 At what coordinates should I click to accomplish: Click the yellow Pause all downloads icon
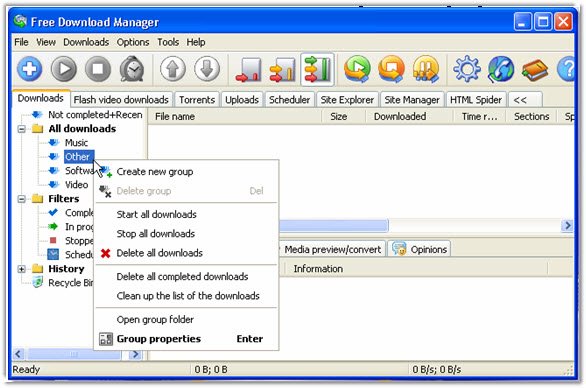(426, 69)
